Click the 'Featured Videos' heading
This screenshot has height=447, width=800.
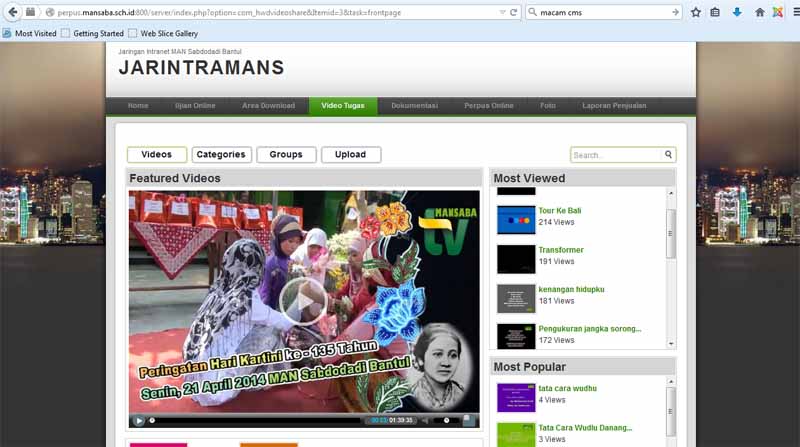pyautogui.click(x=175, y=178)
